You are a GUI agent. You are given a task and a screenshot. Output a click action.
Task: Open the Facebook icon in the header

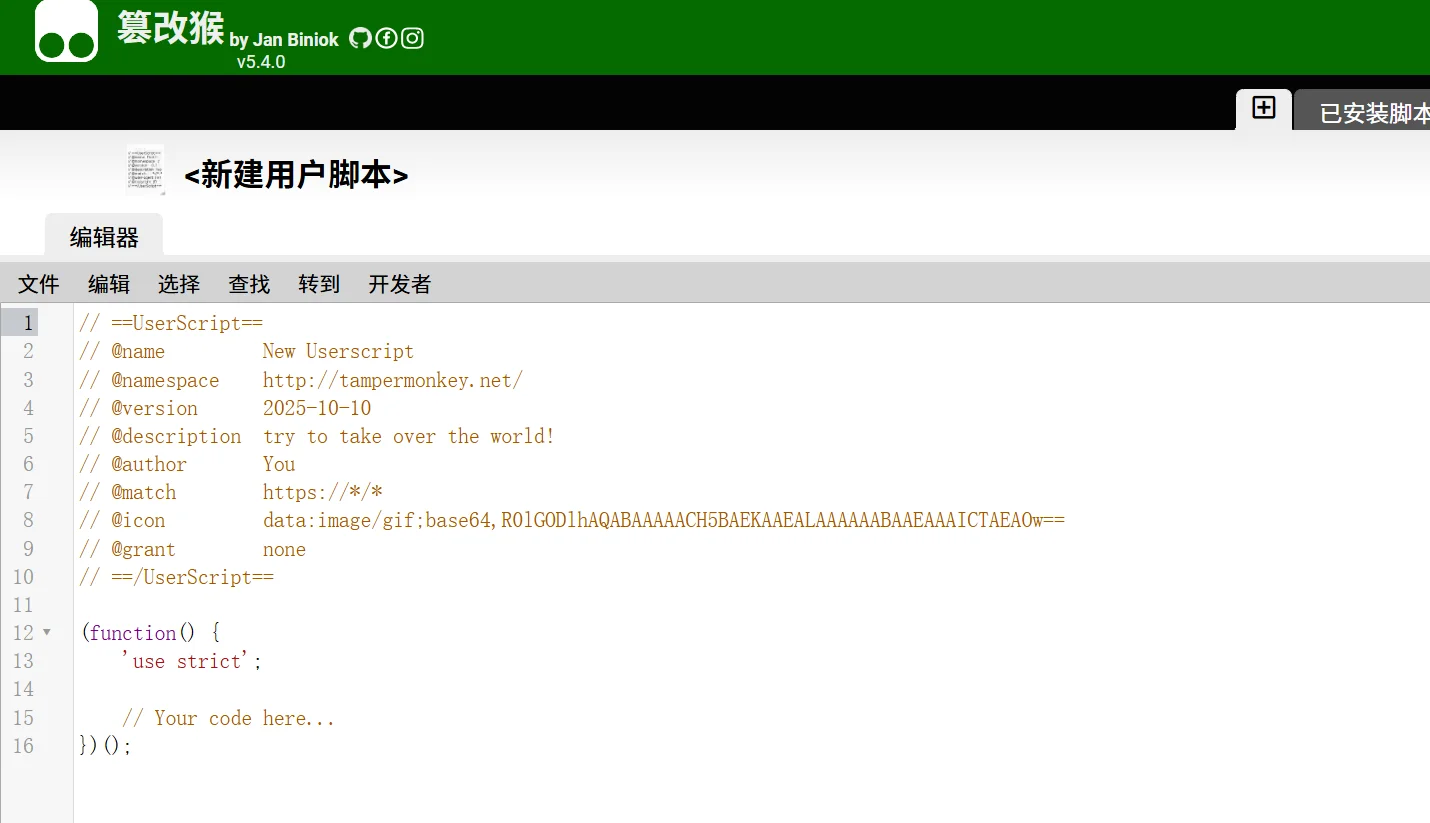[x=386, y=38]
